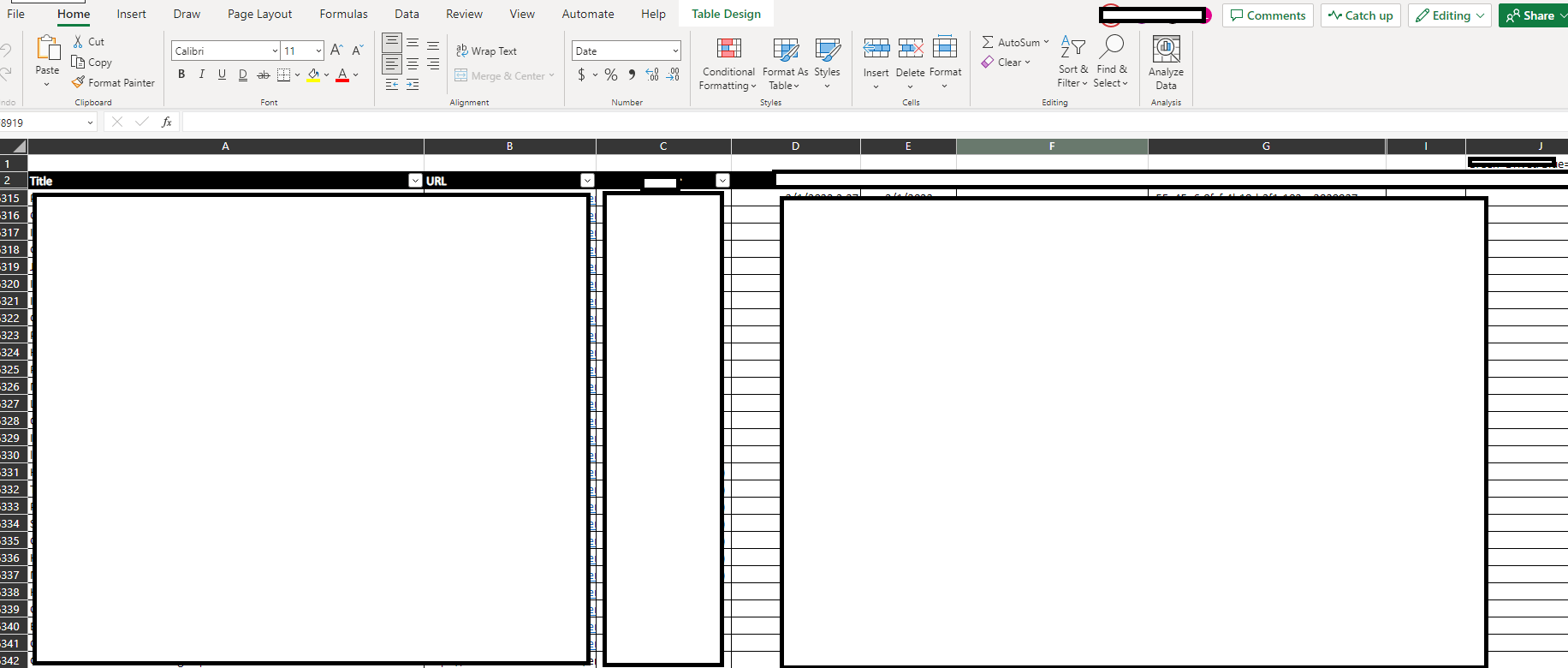Apply double underline formatting
1568x668 pixels.
click(x=243, y=75)
